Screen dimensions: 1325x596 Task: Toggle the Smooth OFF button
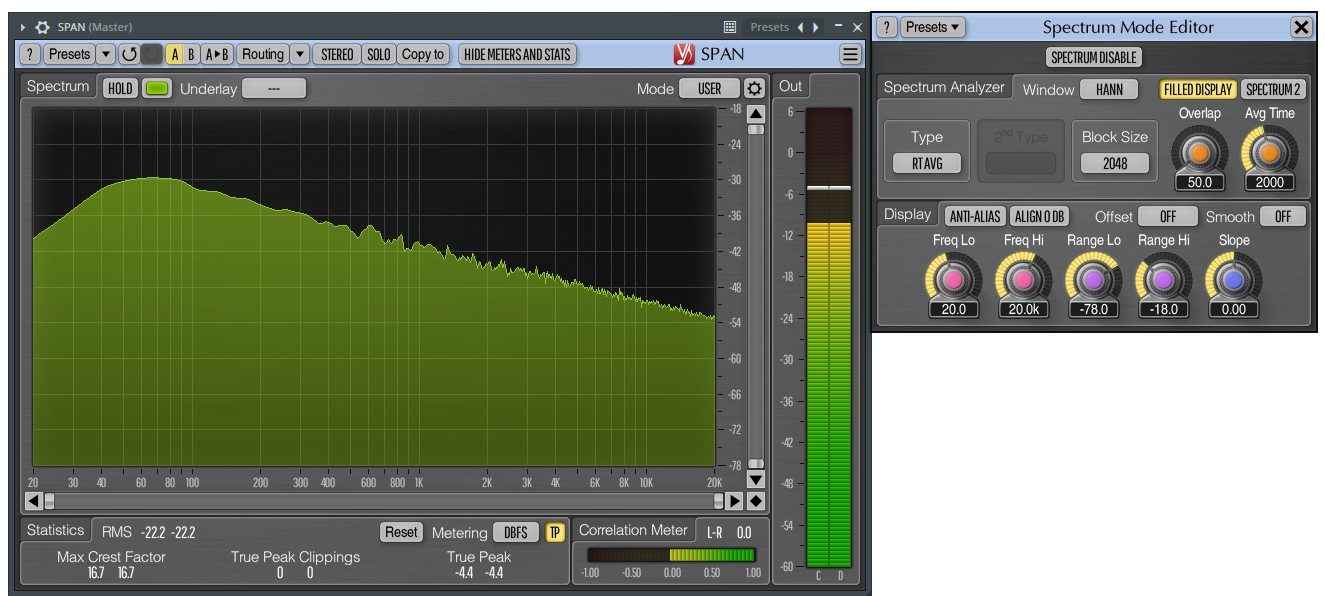click(x=1283, y=216)
